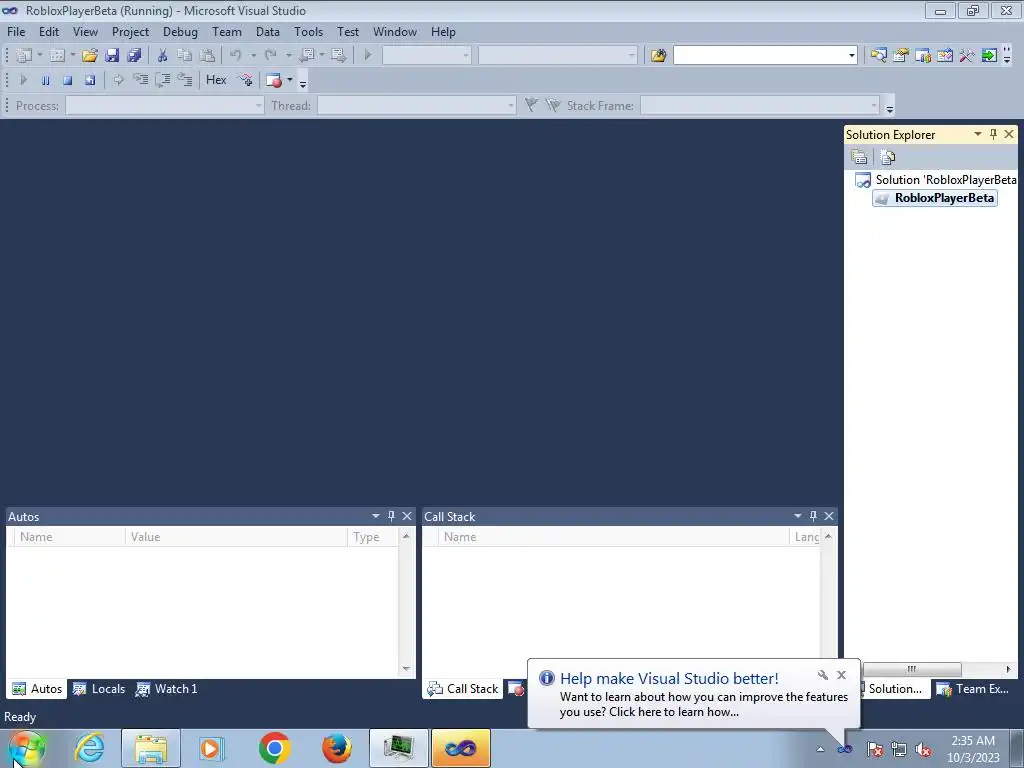Screen dimensions: 1024x768
Task: Click the Undo arrow icon
Action: (236, 56)
